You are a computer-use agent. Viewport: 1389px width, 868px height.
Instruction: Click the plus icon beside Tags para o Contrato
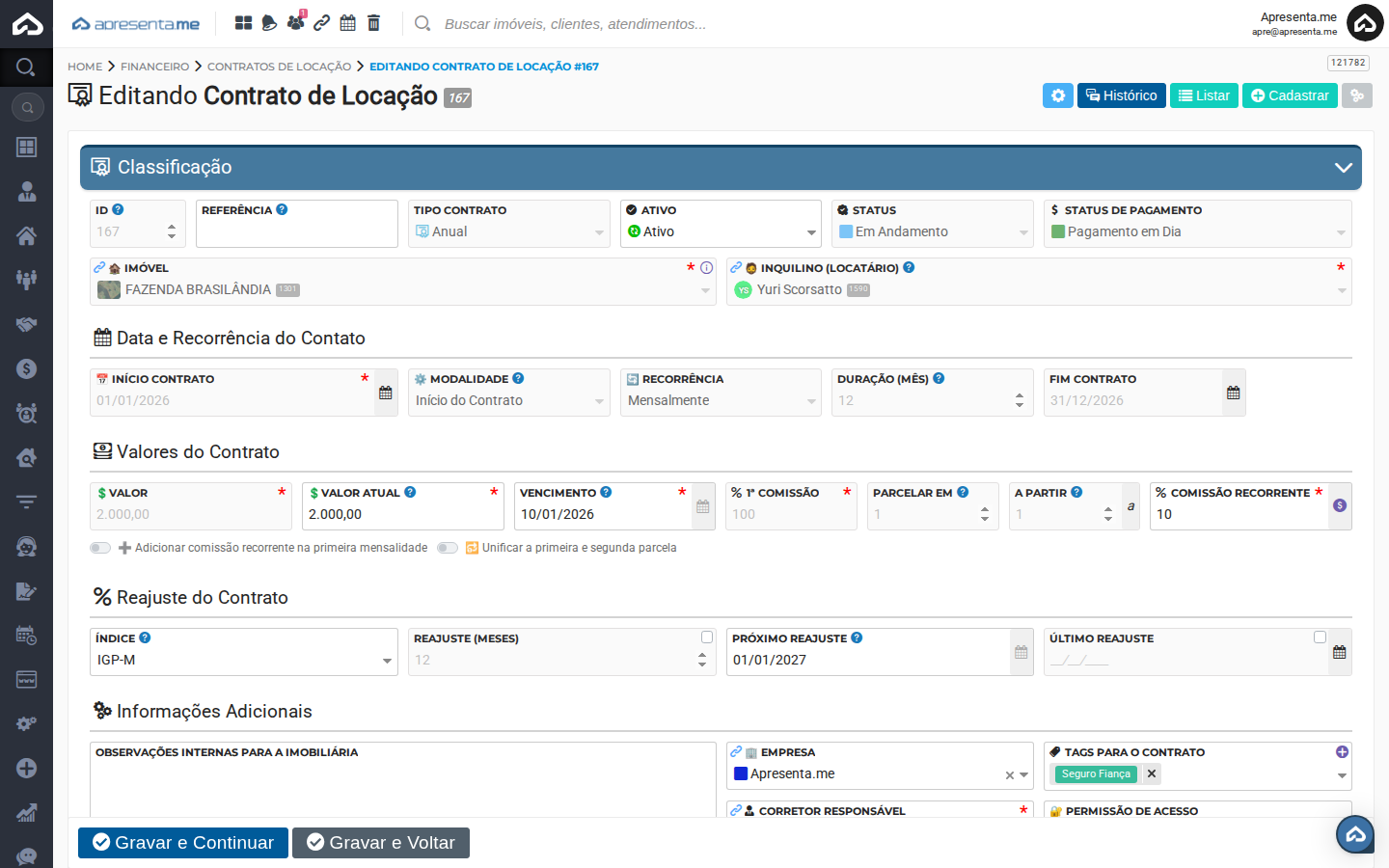coord(1341,752)
